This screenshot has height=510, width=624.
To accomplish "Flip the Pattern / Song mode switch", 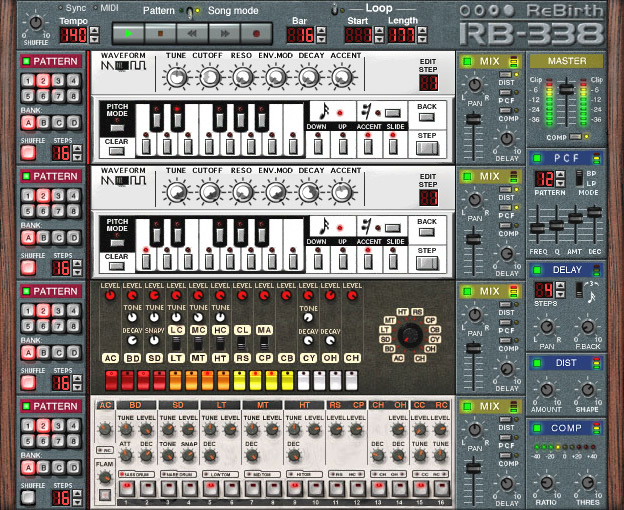I will tap(190, 10).
